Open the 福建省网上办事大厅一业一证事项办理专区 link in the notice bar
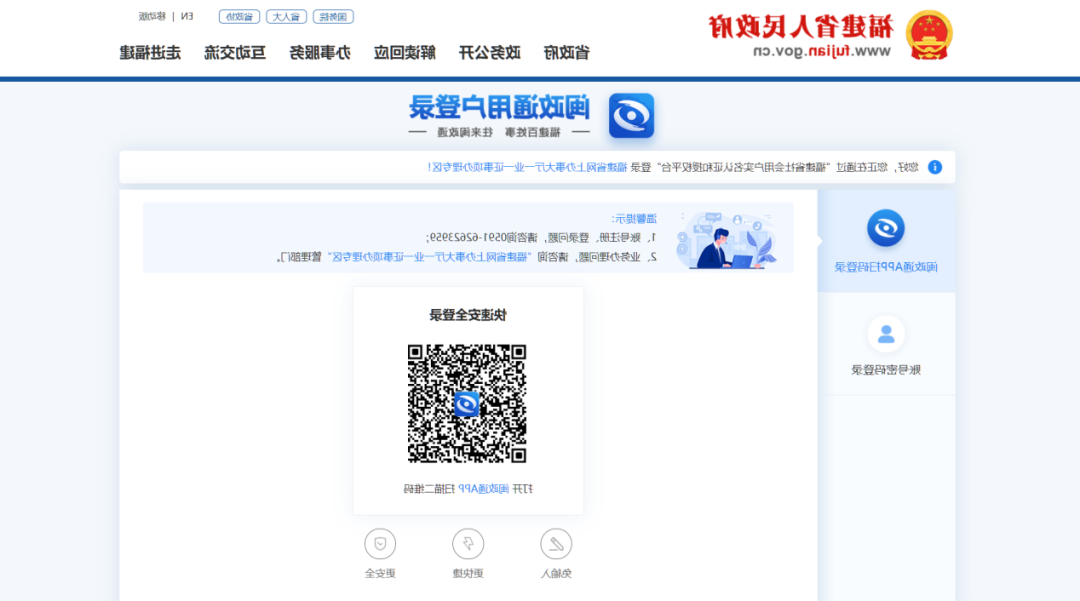The height and width of the screenshot is (601, 1080). pyautogui.click(x=528, y=167)
